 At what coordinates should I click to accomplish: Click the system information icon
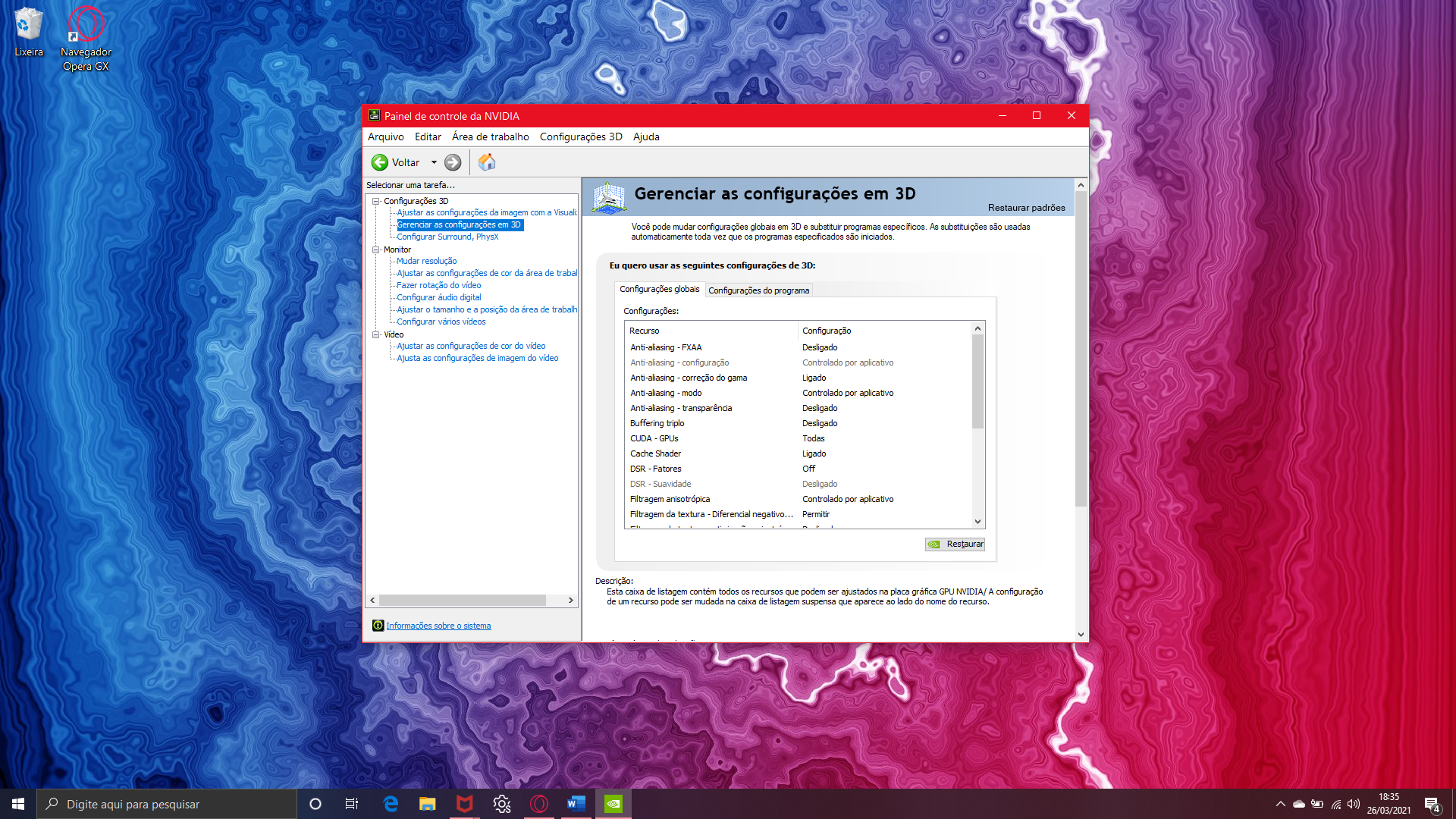pos(378,626)
